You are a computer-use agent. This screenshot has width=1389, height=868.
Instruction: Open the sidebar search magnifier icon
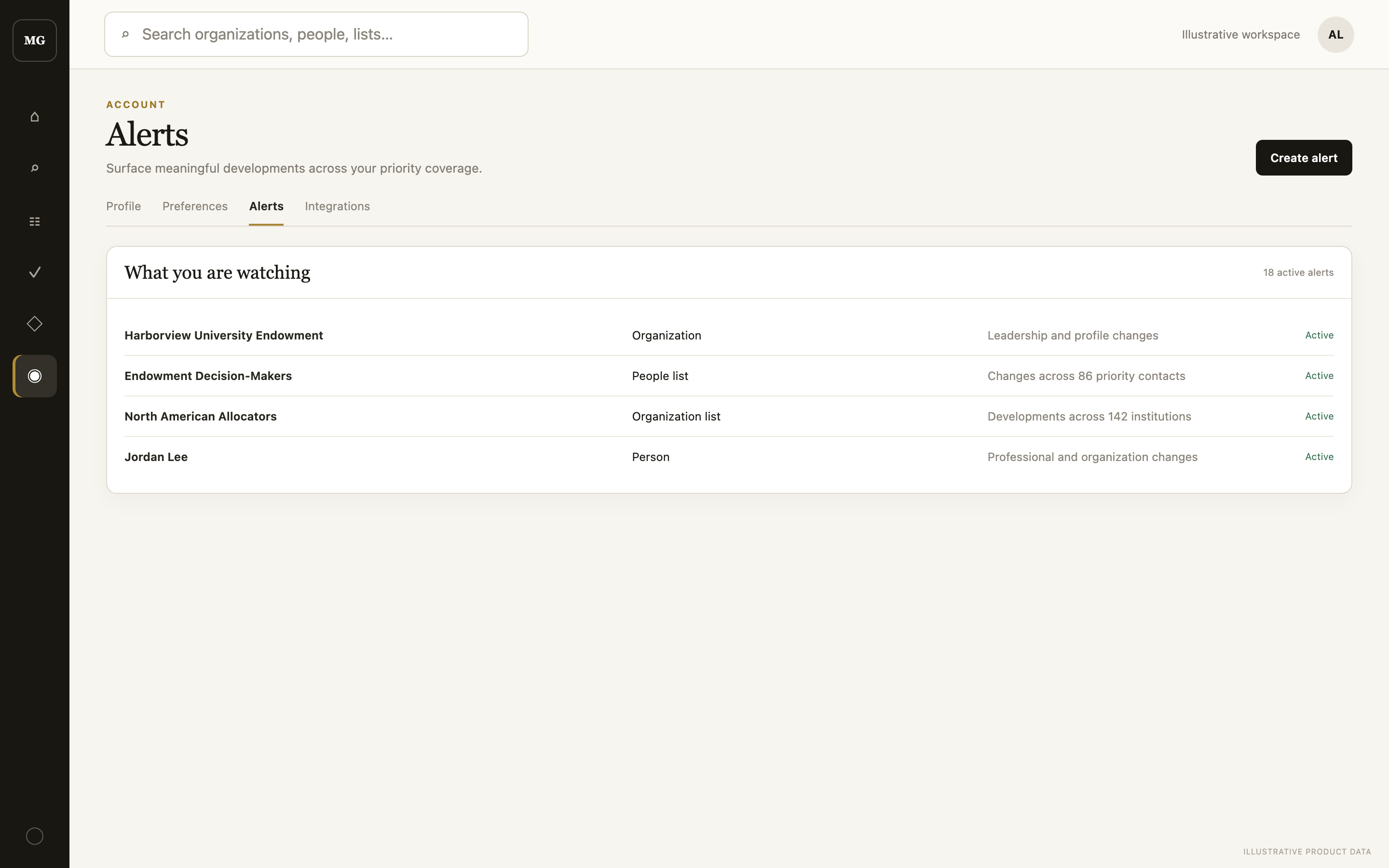[34, 168]
